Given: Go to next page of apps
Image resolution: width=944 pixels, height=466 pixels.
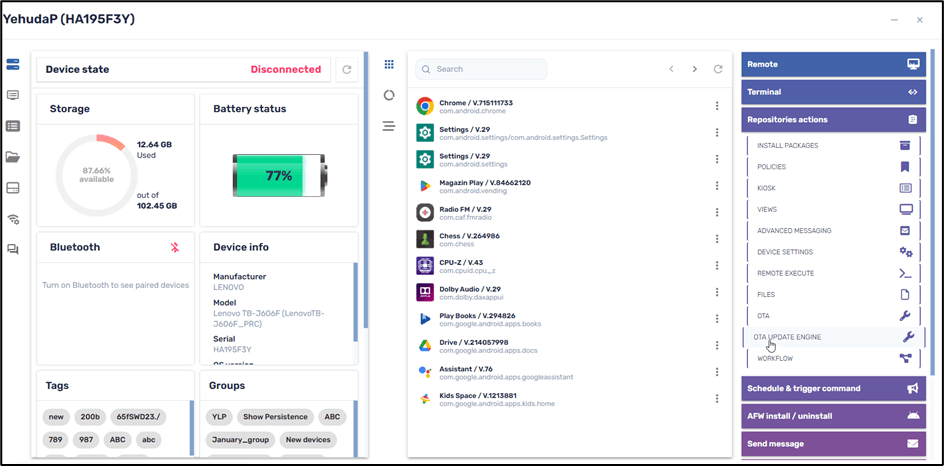Looking at the screenshot, I should pyautogui.click(x=695, y=69).
